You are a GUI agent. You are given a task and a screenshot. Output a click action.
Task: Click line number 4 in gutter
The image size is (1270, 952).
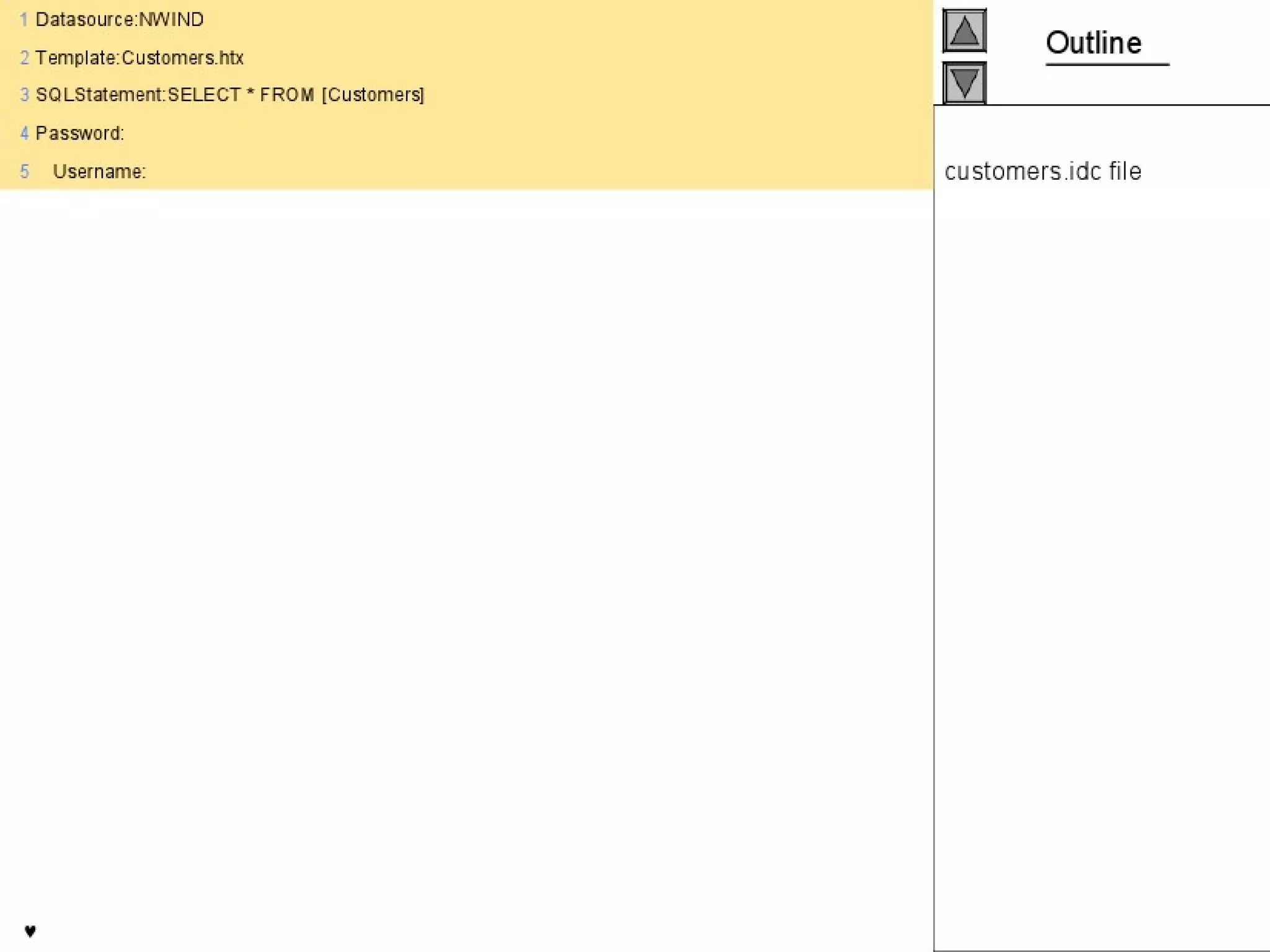(x=24, y=133)
